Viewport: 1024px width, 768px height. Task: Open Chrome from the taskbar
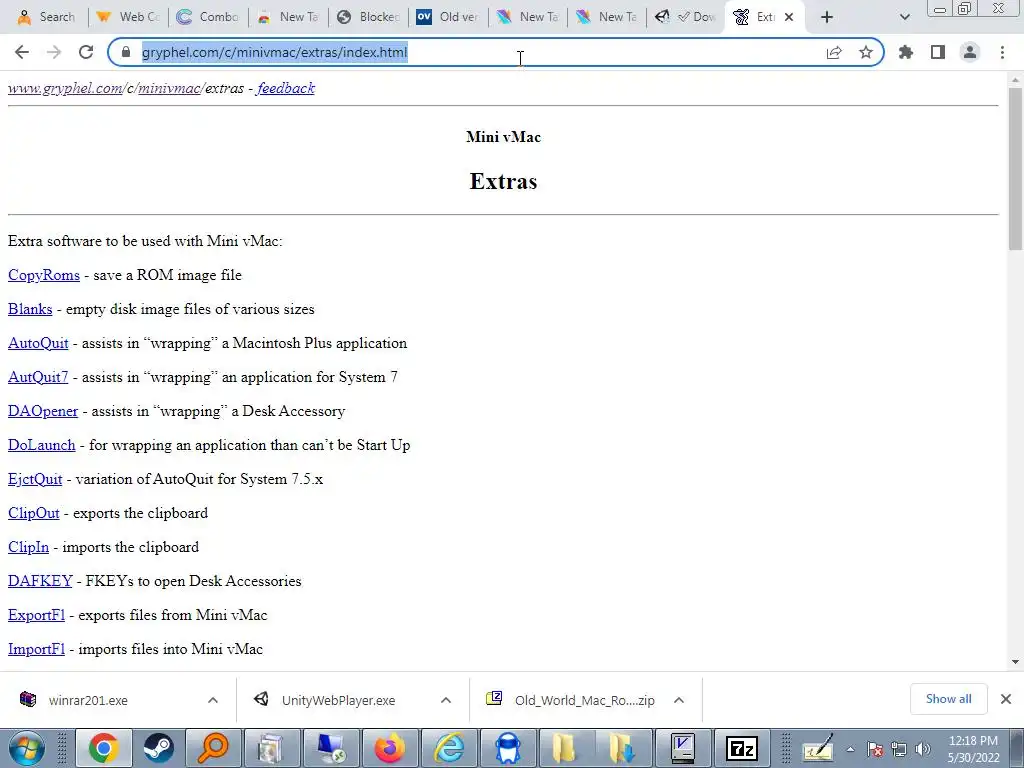tap(104, 748)
